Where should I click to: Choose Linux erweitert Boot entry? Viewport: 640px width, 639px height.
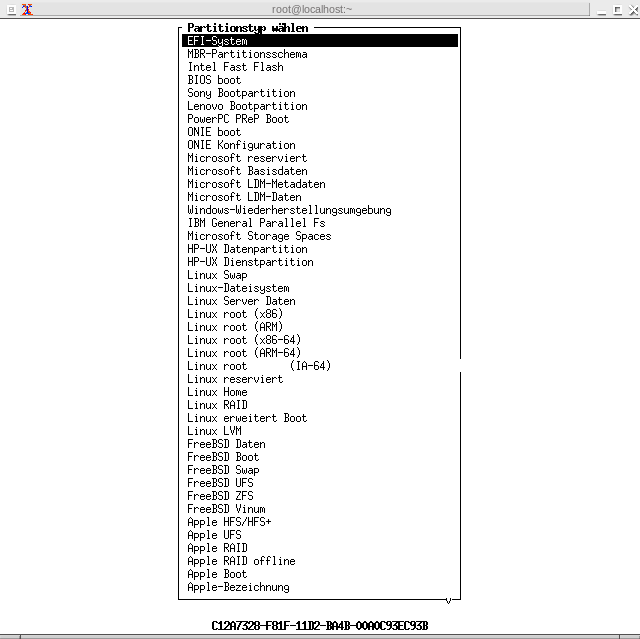tap(247, 418)
